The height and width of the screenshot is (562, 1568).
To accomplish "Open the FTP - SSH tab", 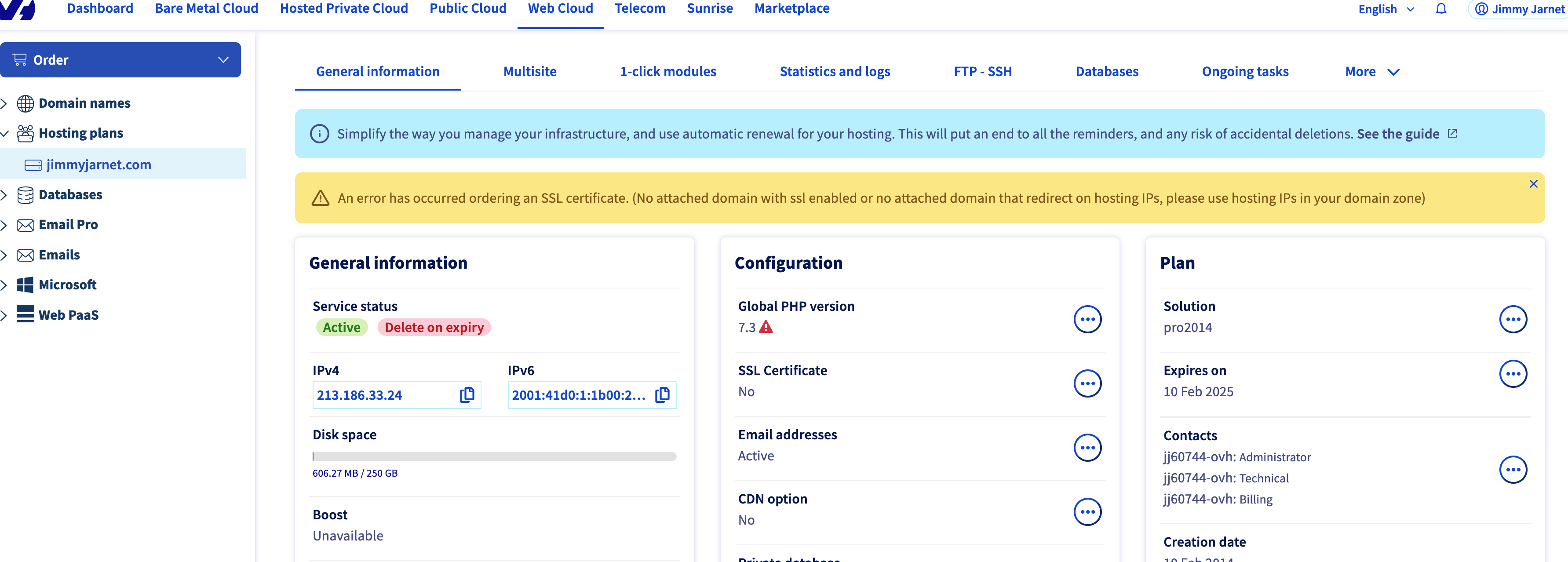I will [982, 72].
